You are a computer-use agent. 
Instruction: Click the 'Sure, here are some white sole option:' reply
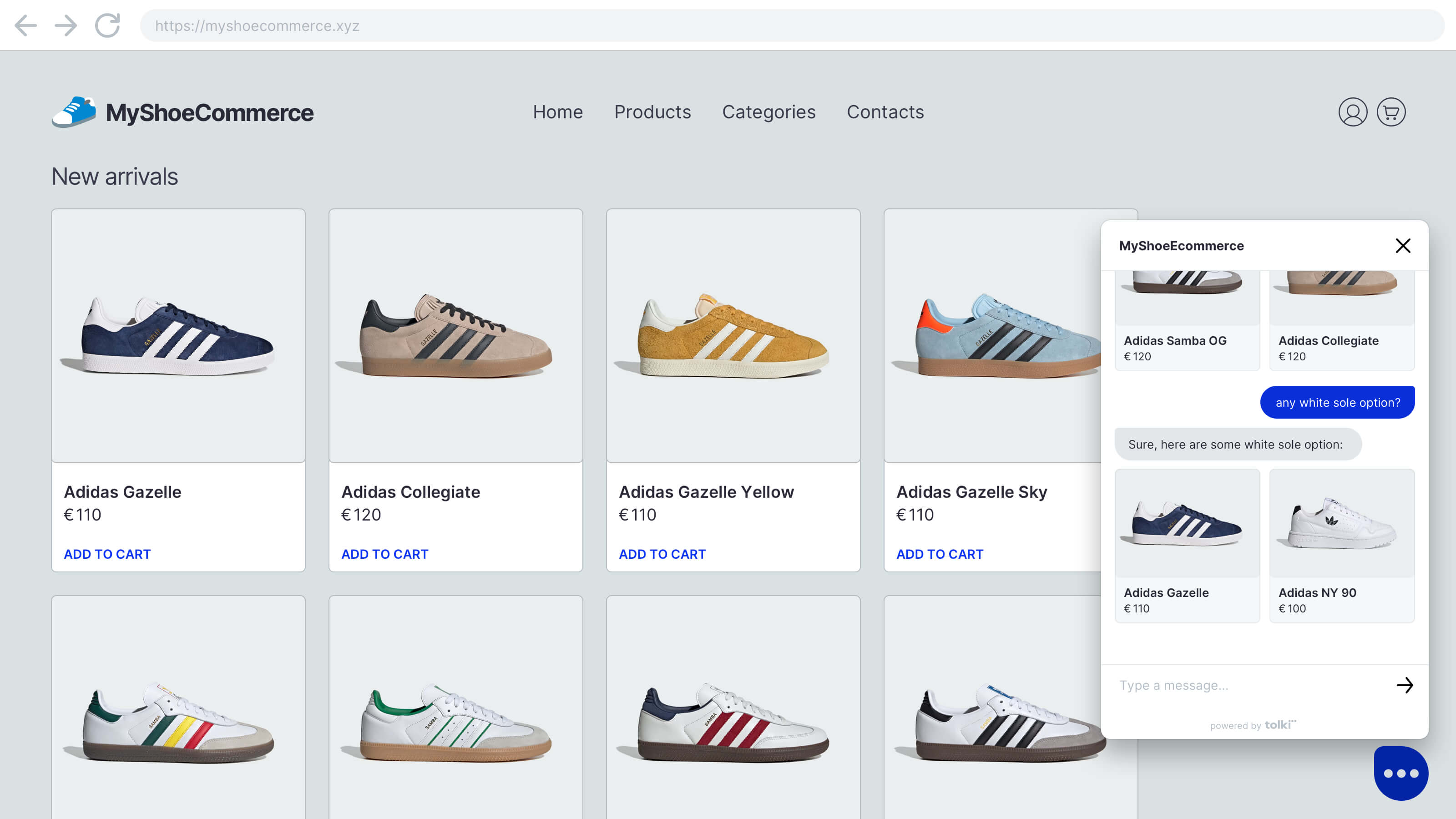(1238, 444)
